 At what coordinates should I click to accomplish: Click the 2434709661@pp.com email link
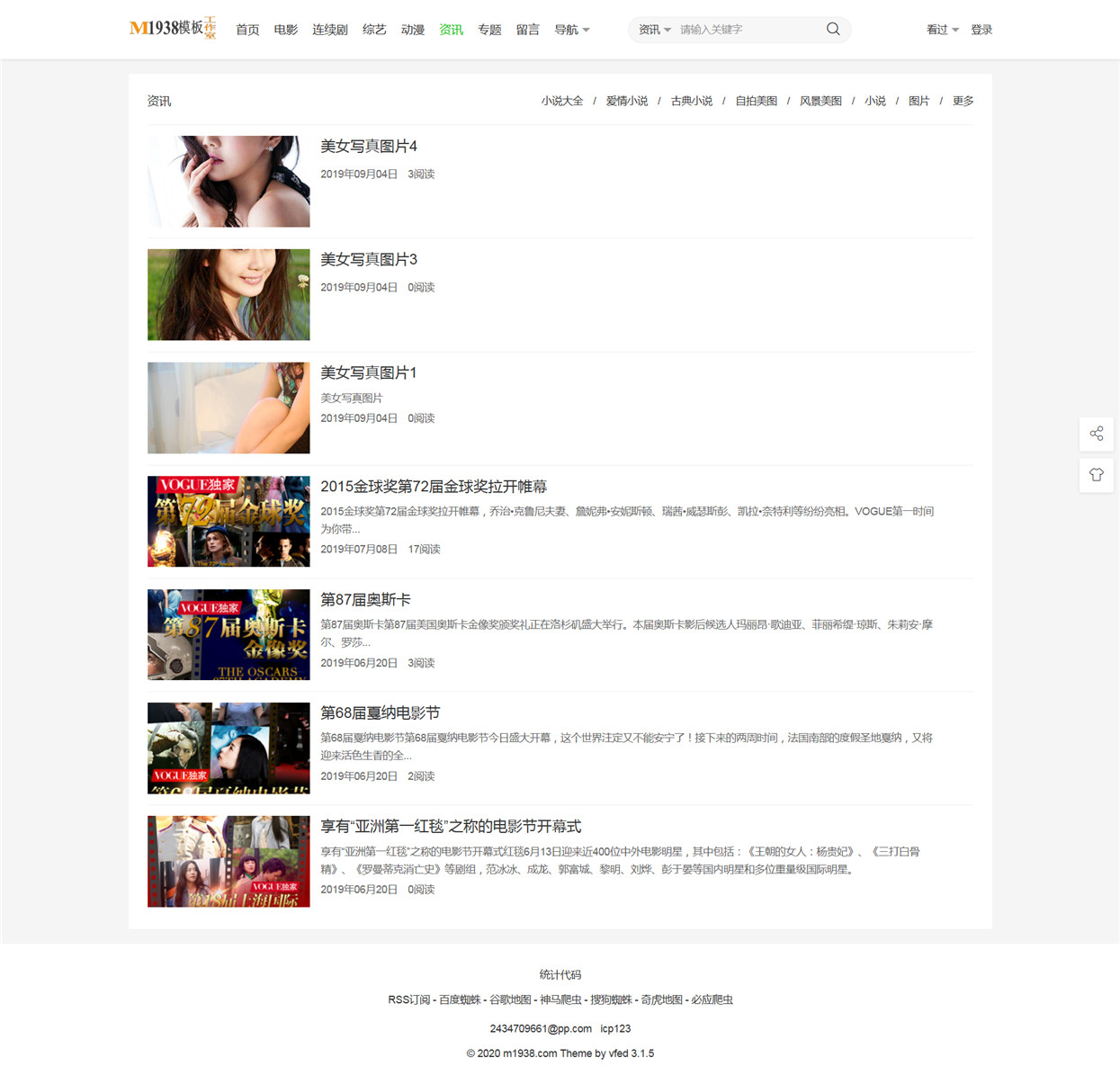(x=541, y=1028)
